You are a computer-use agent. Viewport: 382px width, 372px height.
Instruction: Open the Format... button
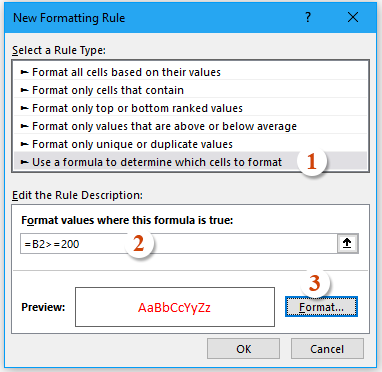click(321, 307)
